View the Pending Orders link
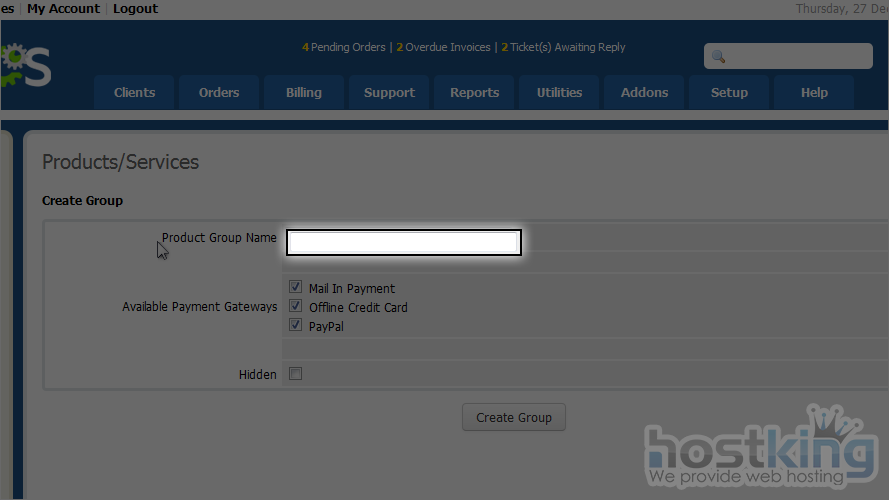 click(346, 47)
